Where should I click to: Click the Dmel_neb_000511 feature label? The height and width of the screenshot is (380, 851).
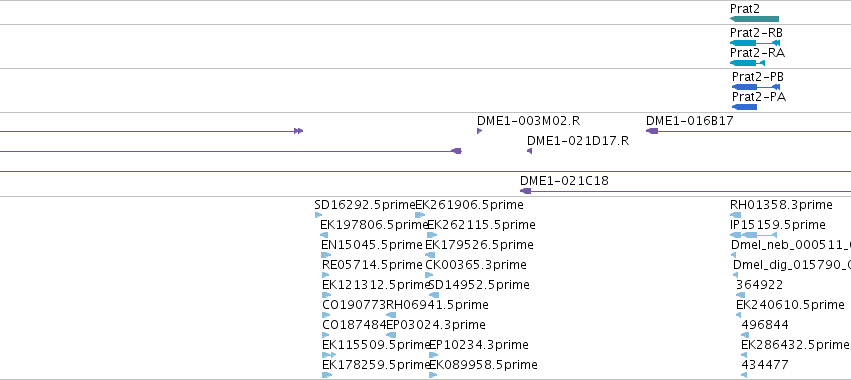791,245
